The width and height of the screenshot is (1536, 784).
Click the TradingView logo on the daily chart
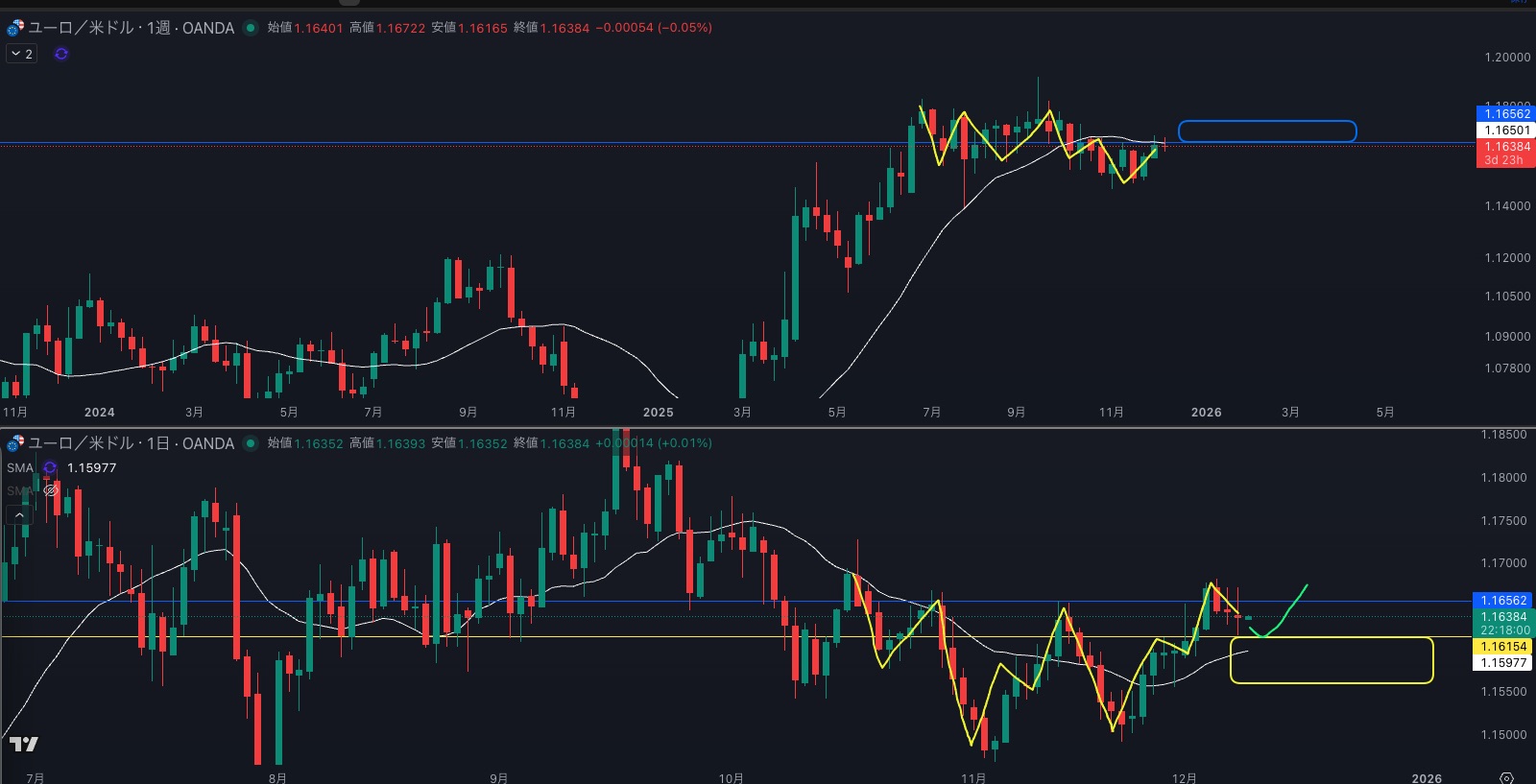pyautogui.click(x=24, y=744)
